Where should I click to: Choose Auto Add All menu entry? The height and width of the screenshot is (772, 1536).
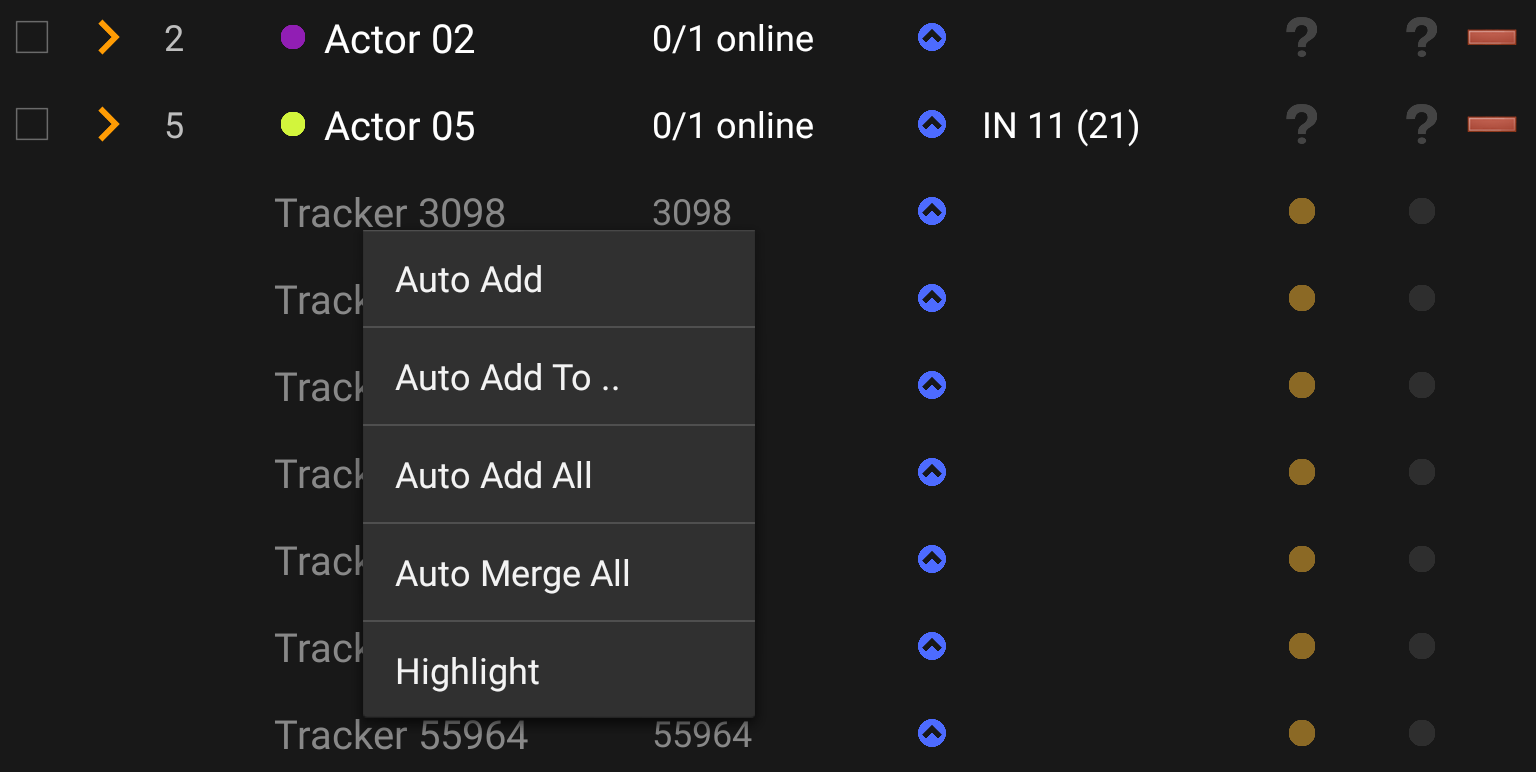click(x=494, y=475)
